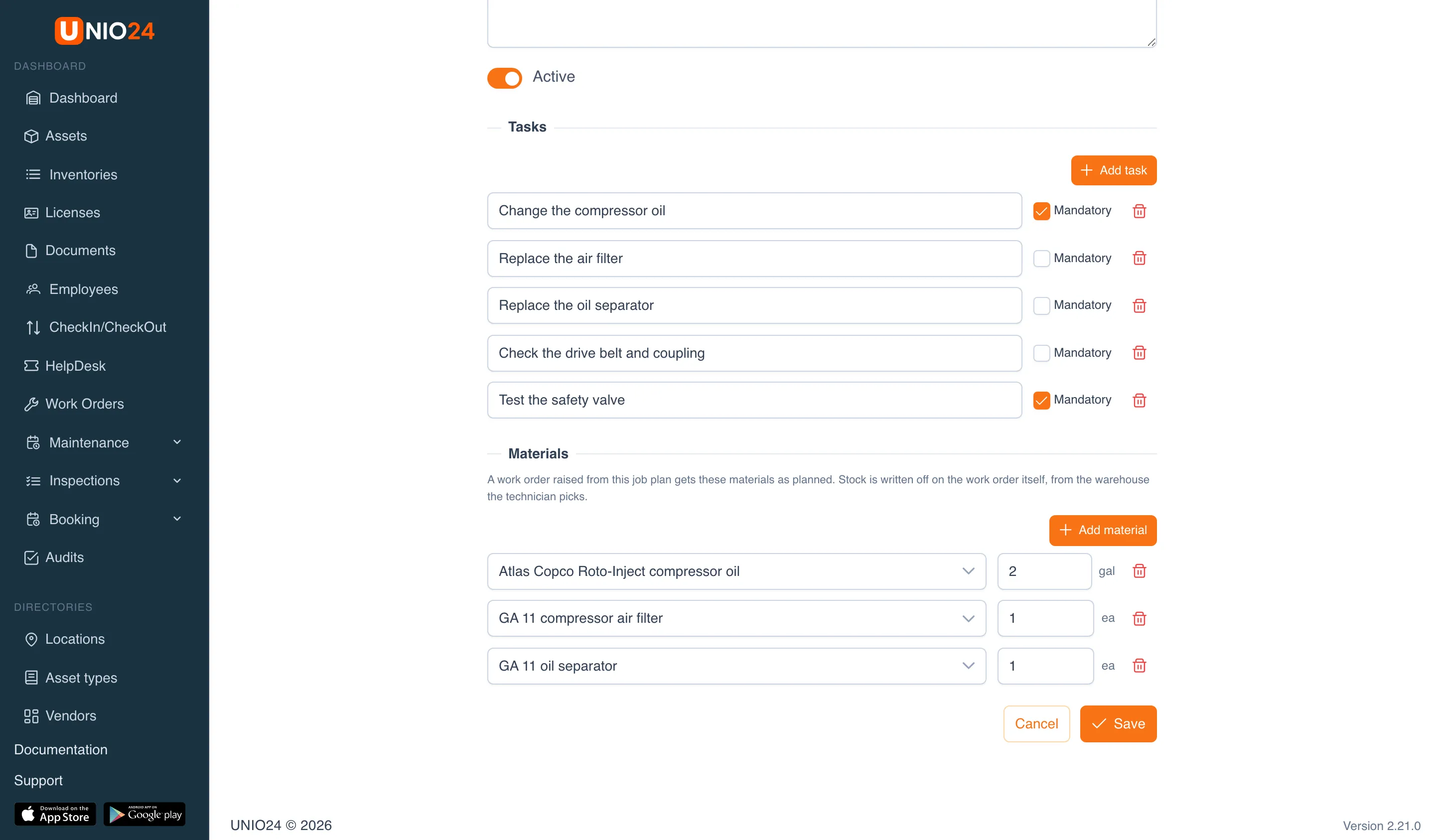Open App Store download badge
This screenshot has height=840, width=1435.
(55, 815)
